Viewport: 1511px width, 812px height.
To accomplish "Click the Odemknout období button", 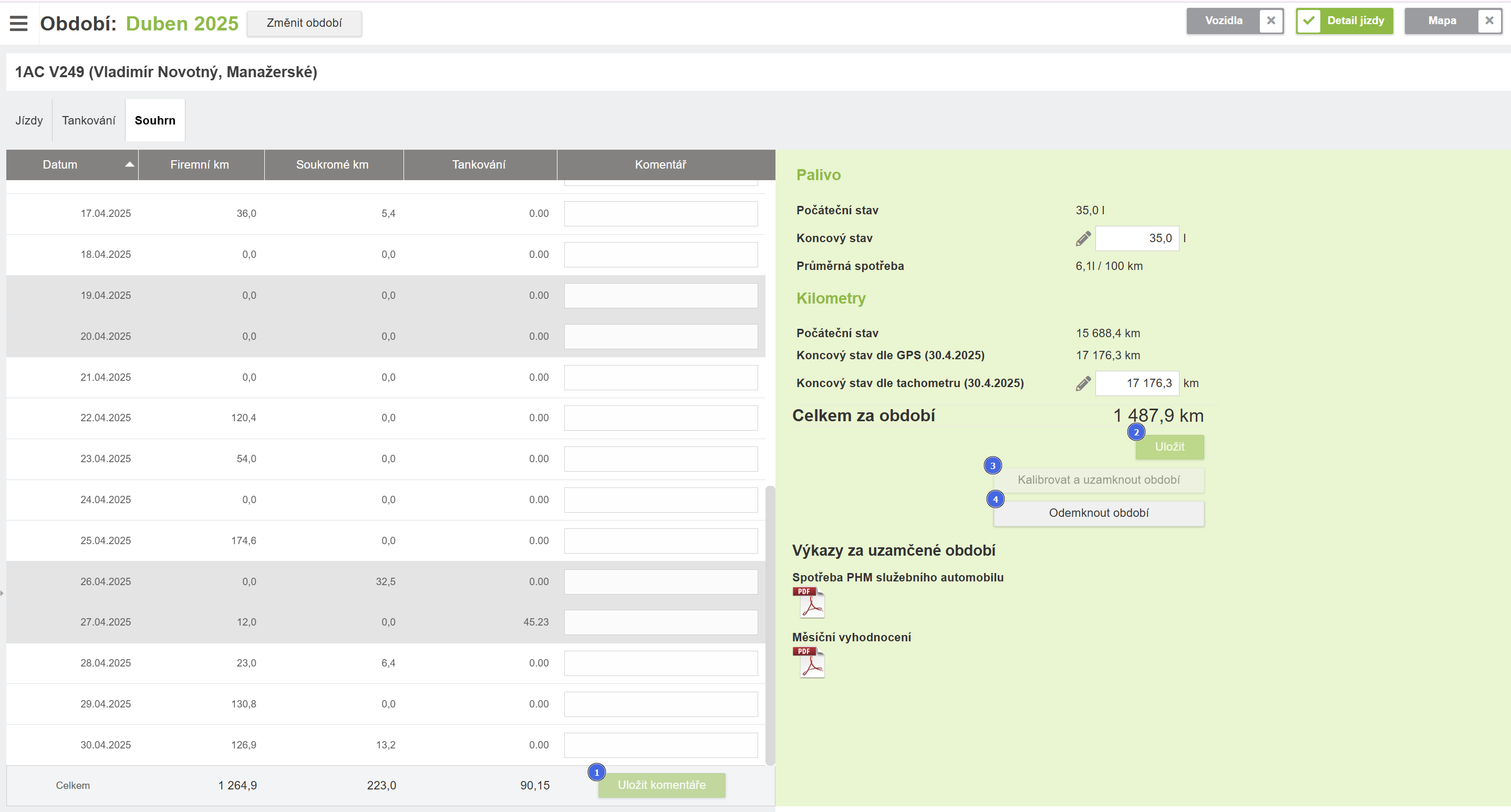I will pyautogui.click(x=1098, y=513).
